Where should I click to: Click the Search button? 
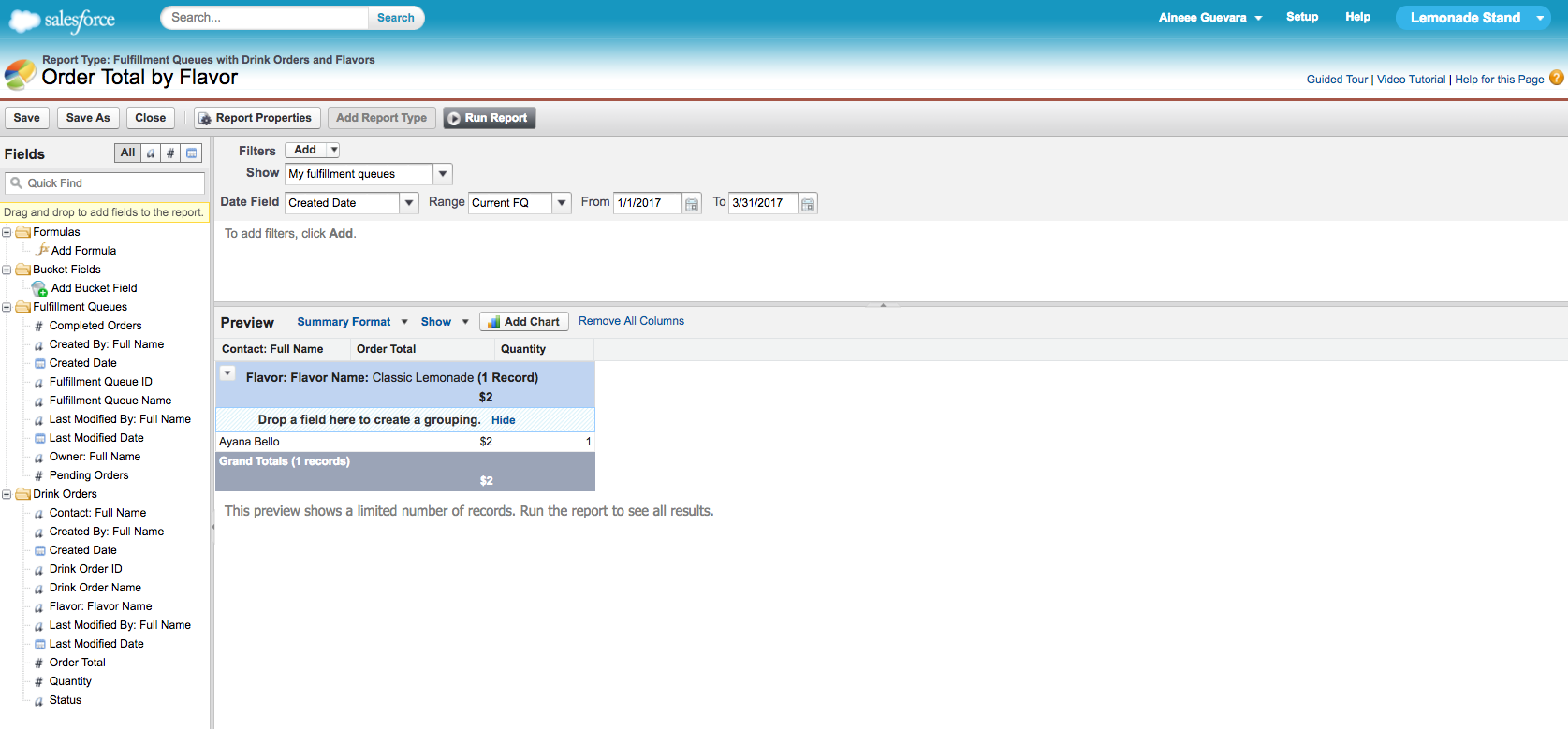396,18
